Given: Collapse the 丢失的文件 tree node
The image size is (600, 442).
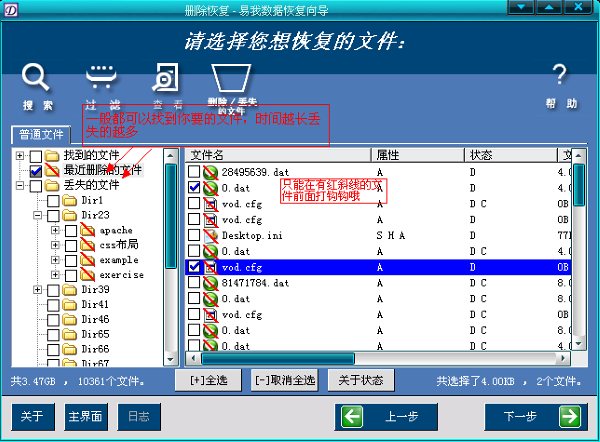Looking at the screenshot, I should [x=20, y=186].
